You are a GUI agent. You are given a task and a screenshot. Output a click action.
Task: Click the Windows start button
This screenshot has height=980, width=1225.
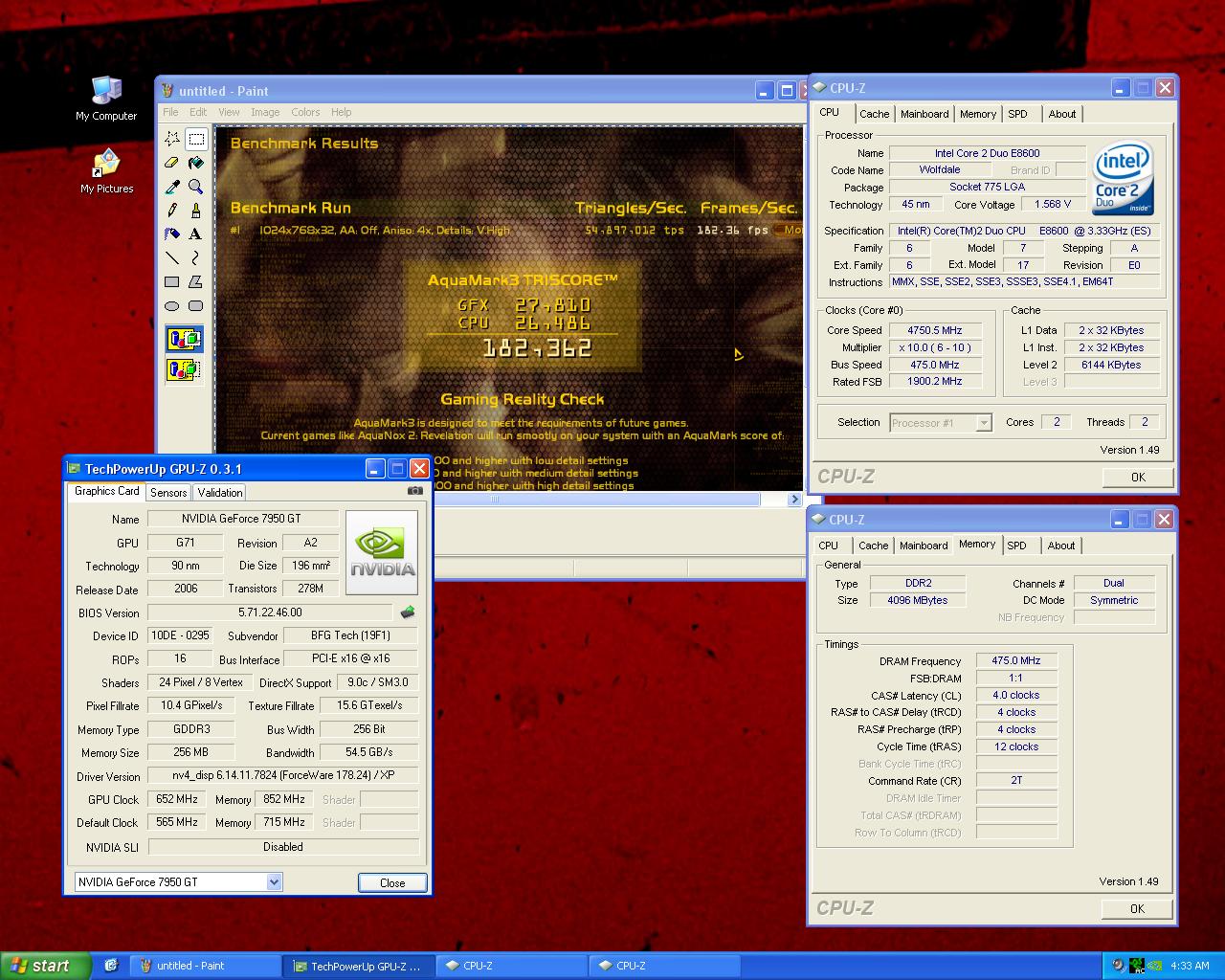tap(46, 966)
